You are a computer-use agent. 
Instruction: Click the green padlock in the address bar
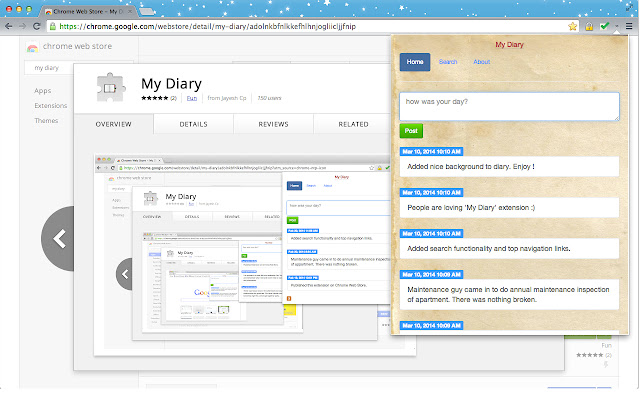[x=53, y=27]
